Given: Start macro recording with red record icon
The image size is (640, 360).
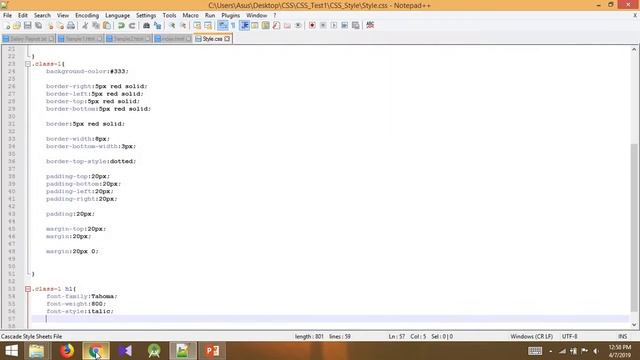Looking at the screenshot, I should point(312,25).
